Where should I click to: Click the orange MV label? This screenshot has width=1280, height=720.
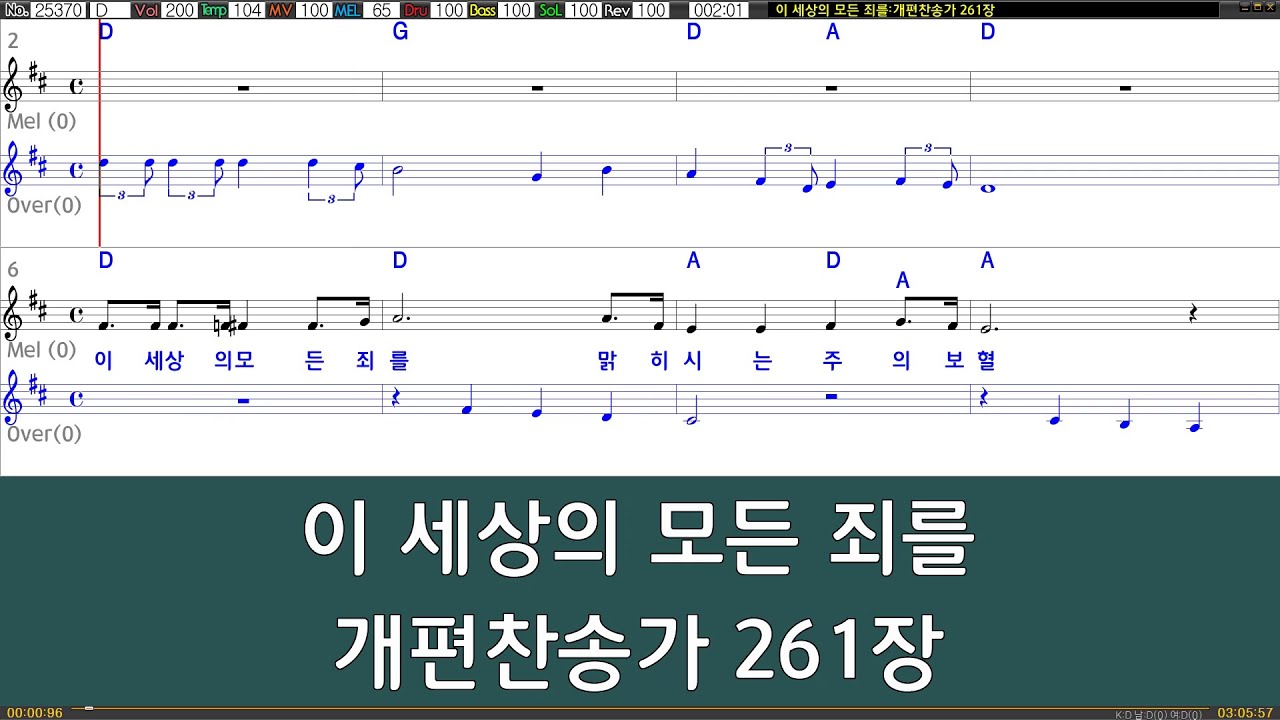coord(281,10)
